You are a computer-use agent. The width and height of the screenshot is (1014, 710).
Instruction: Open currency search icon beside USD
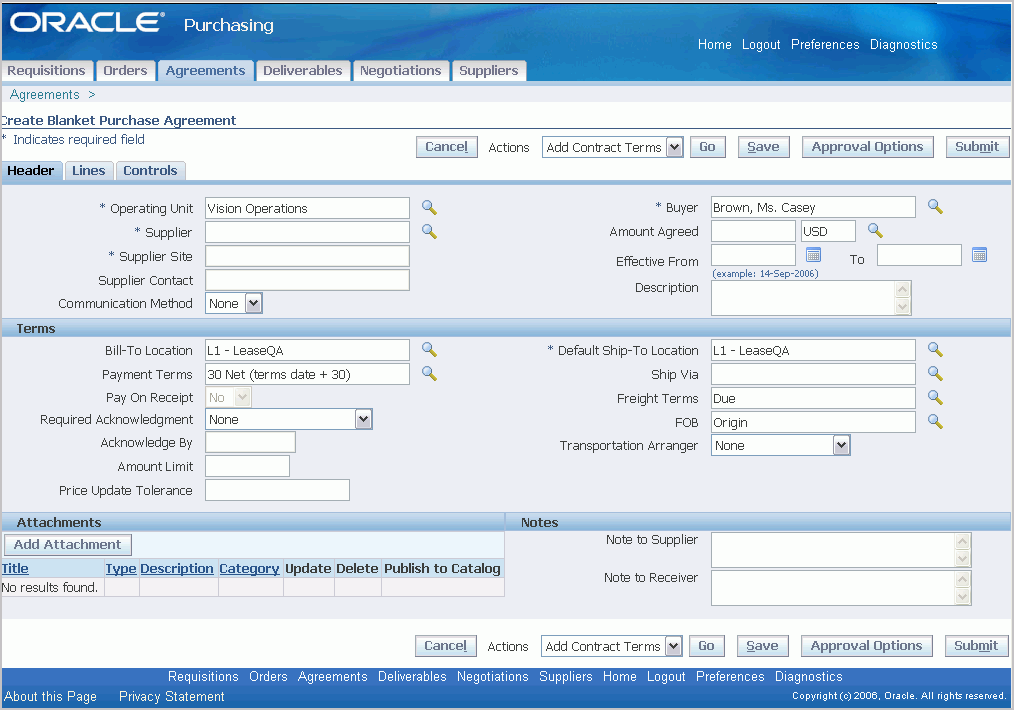coord(875,230)
